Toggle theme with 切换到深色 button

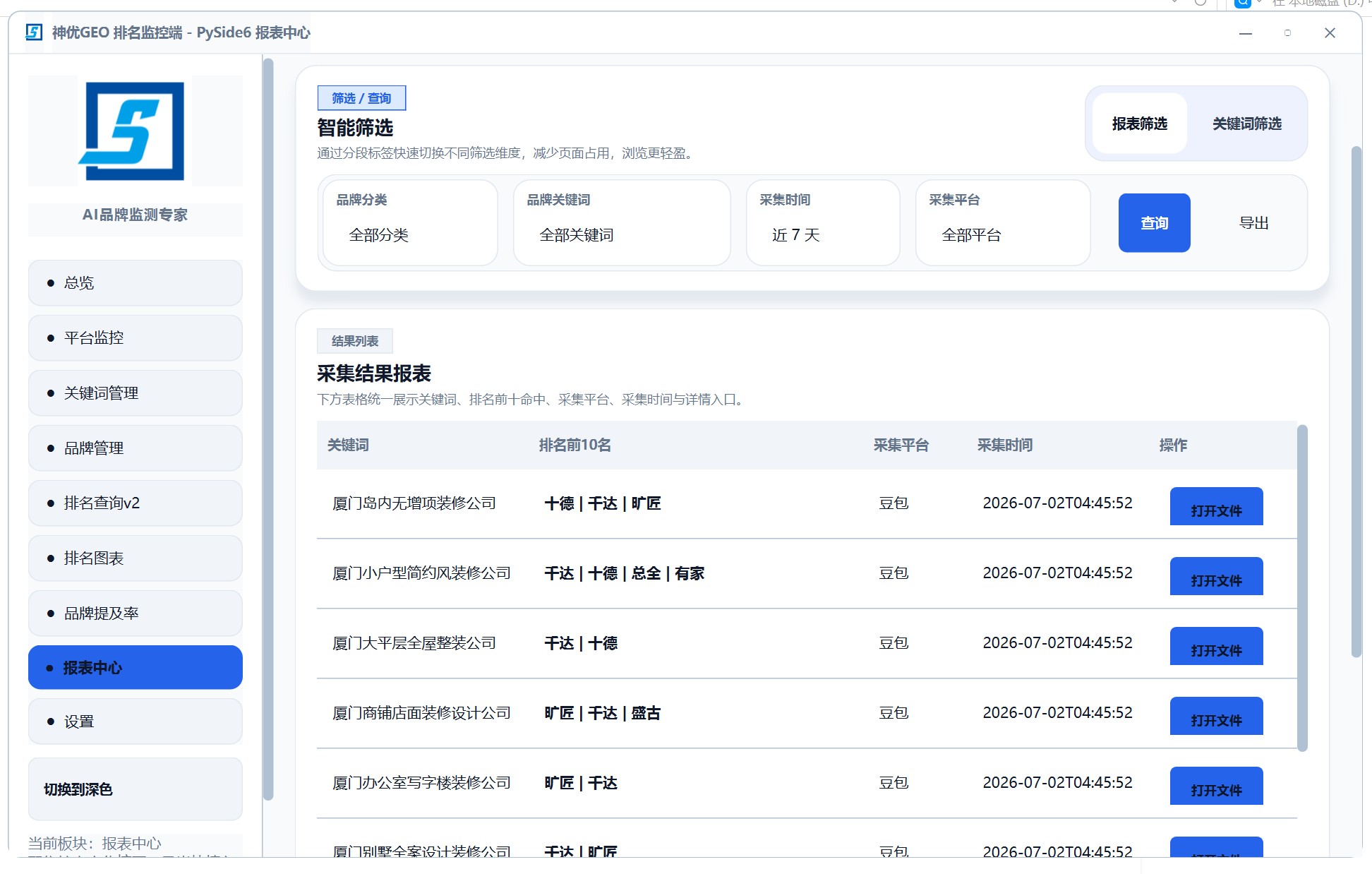[135, 789]
